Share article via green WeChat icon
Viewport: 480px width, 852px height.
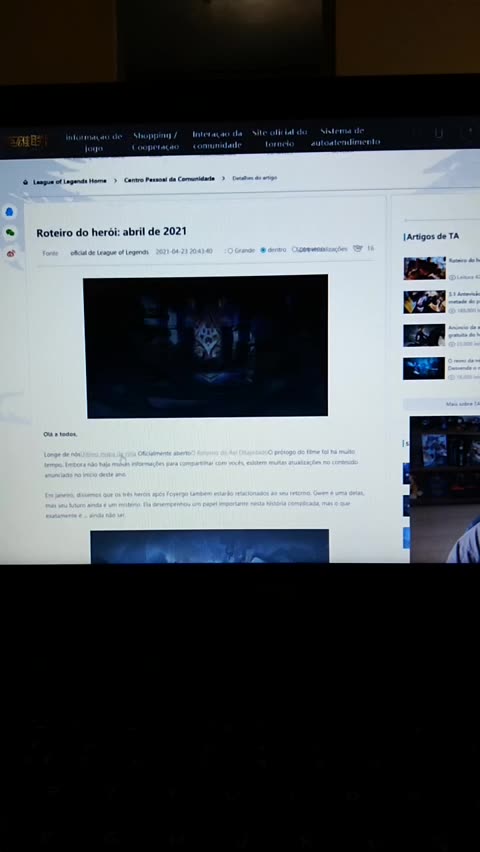[10, 233]
